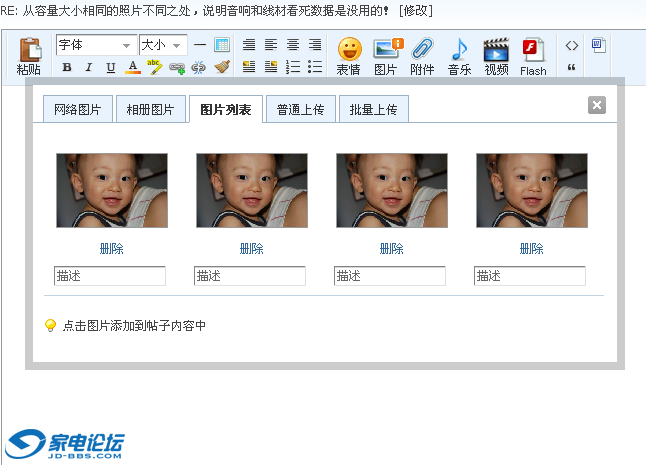Insert code with the angle brackets icon
This screenshot has height=465, width=646.
571,45
